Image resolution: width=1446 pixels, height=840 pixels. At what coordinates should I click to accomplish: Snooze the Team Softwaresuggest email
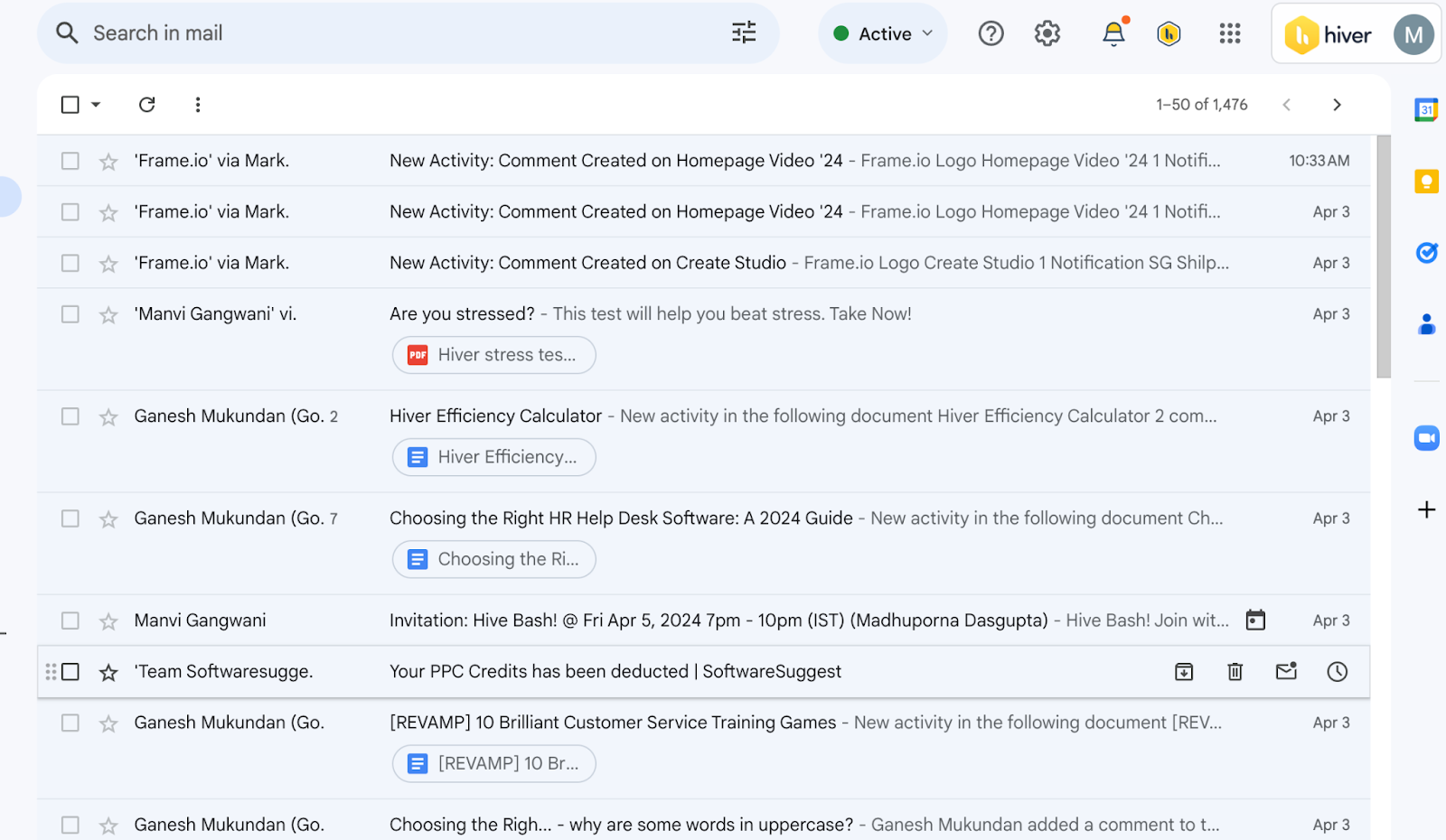click(x=1338, y=672)
